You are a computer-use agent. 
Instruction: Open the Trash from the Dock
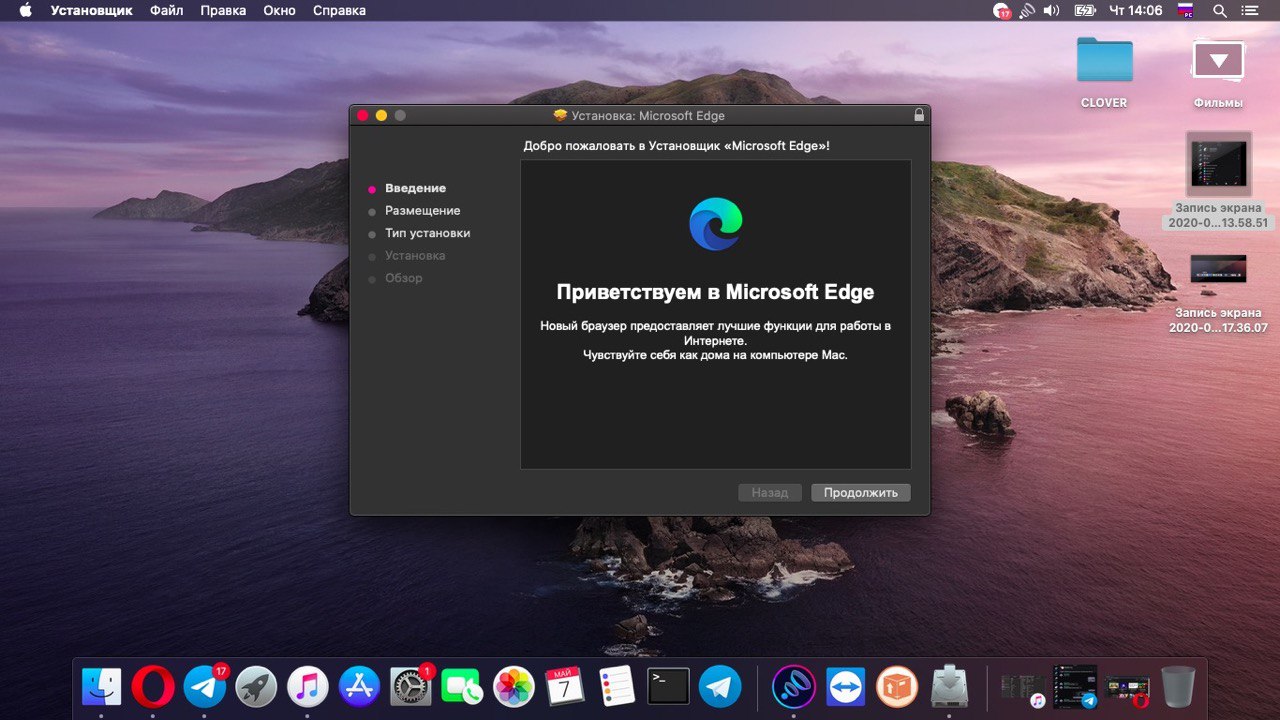pyautogui.click(x=1178, y=687)
